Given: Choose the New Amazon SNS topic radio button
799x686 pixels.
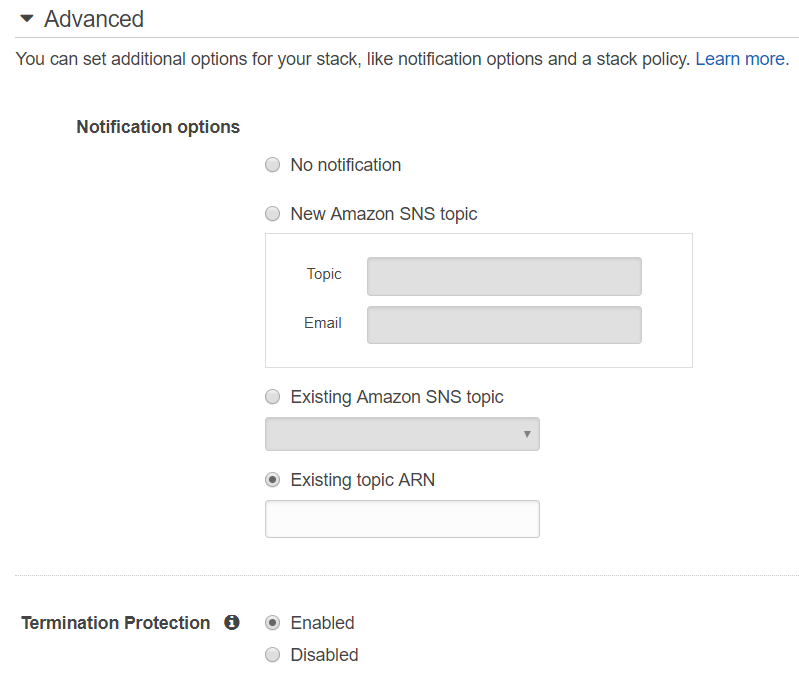Looking at the screenshot, I should pos(273,214).
